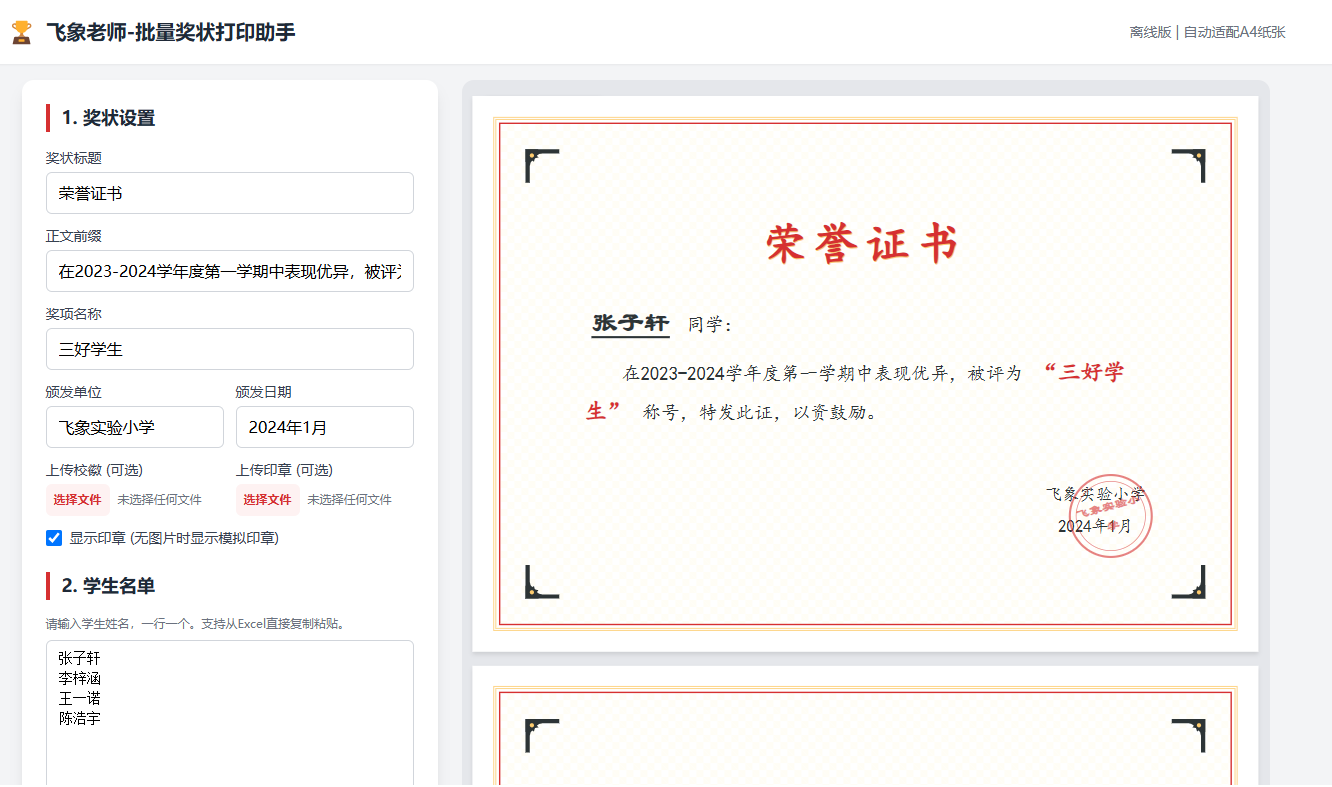The width and height of the screenshot is (1332, 787).
Task: Click the name 王一诺 in the student list
Action: click(x=79, y=698)
